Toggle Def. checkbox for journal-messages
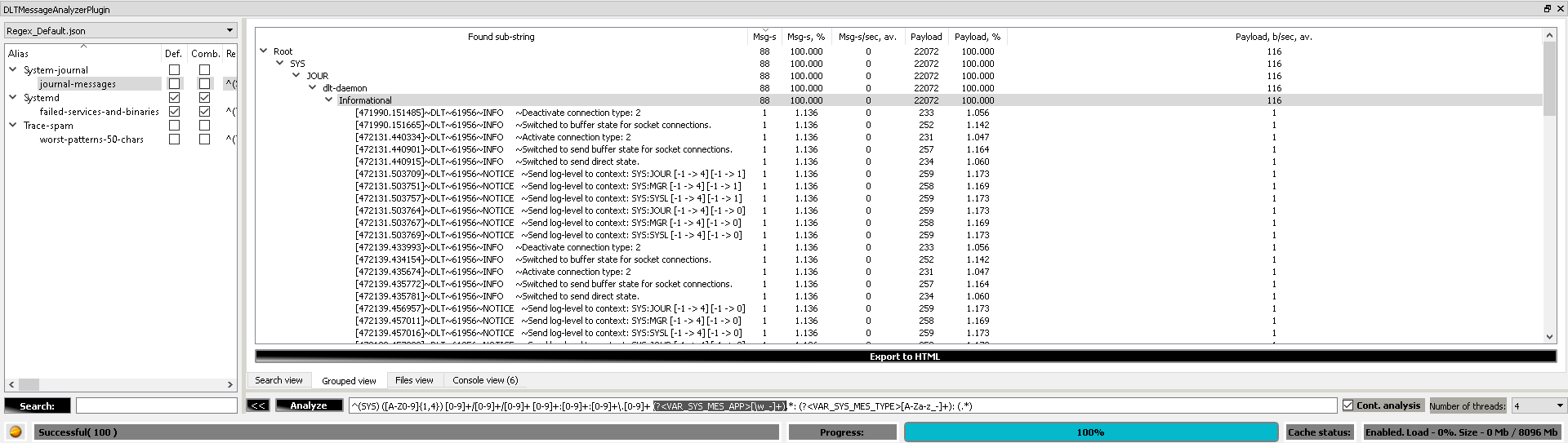Screen dimensions: 1568x443 pyautogui.click(x=174, y=84)
